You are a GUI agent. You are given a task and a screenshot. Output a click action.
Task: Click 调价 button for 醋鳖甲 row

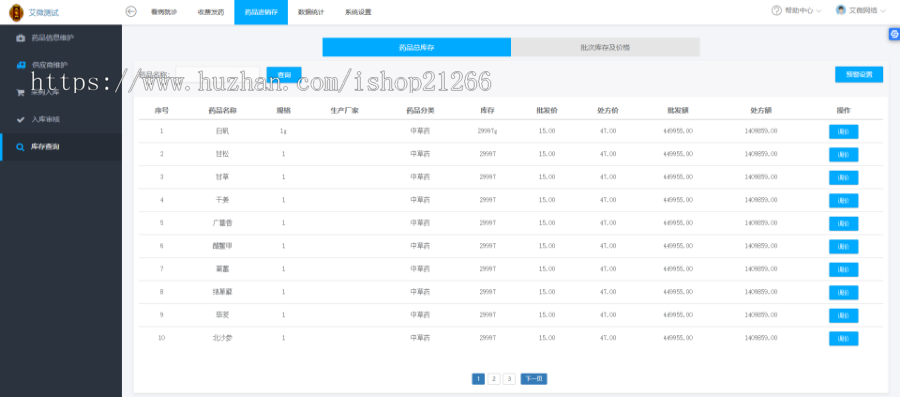[x=843, y=246]
